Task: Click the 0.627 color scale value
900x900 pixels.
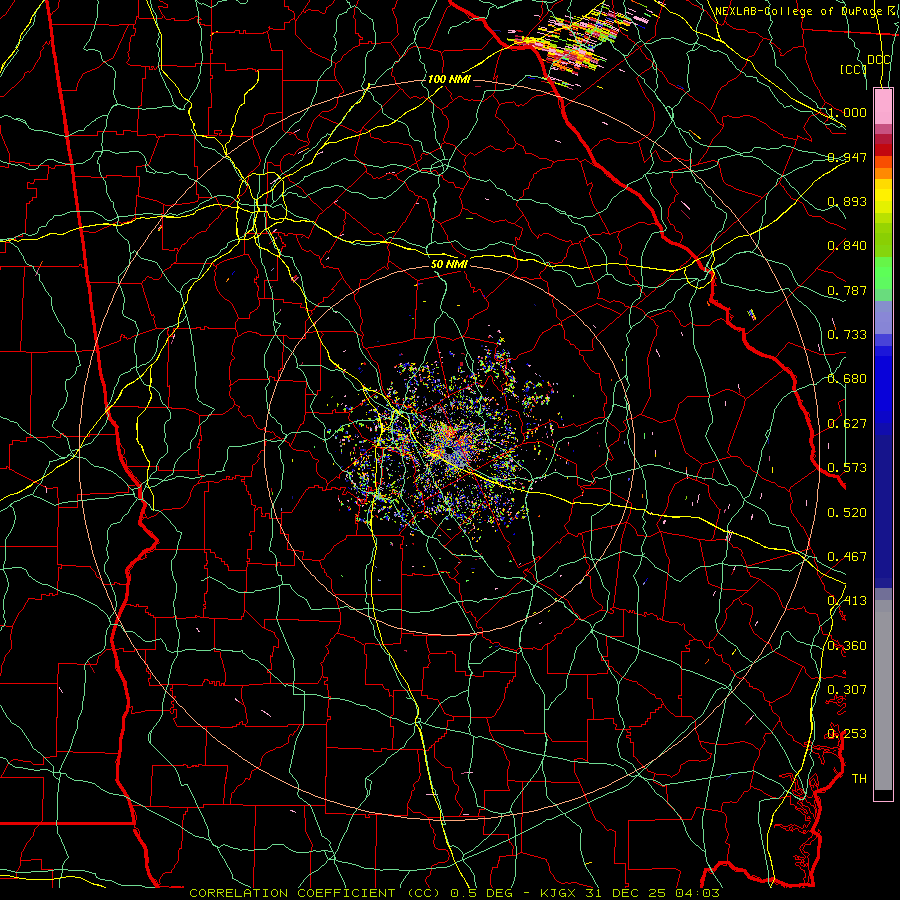Action: coord(847,423)
